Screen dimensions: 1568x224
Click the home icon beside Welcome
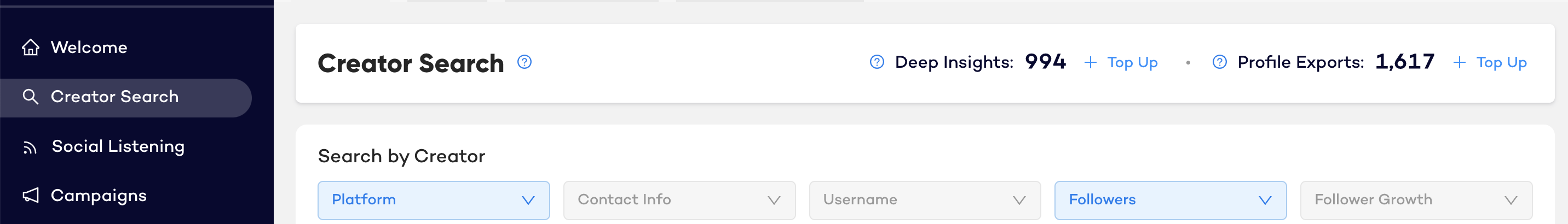(x=31, y=48)
